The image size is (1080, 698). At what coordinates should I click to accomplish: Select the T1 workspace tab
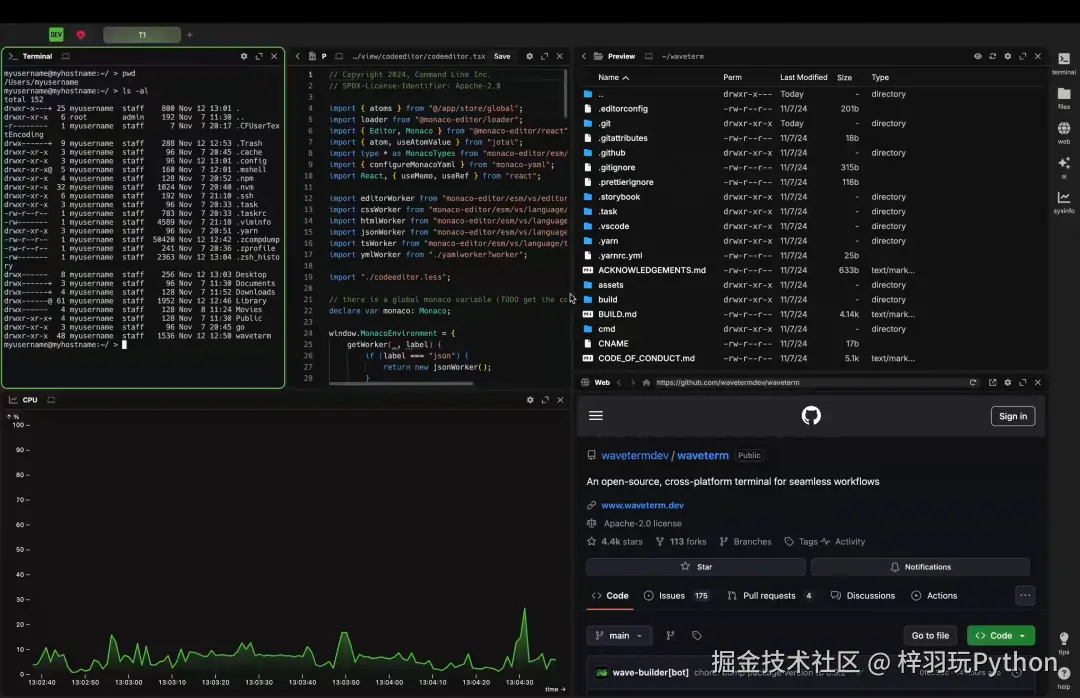tap(142, 34)
